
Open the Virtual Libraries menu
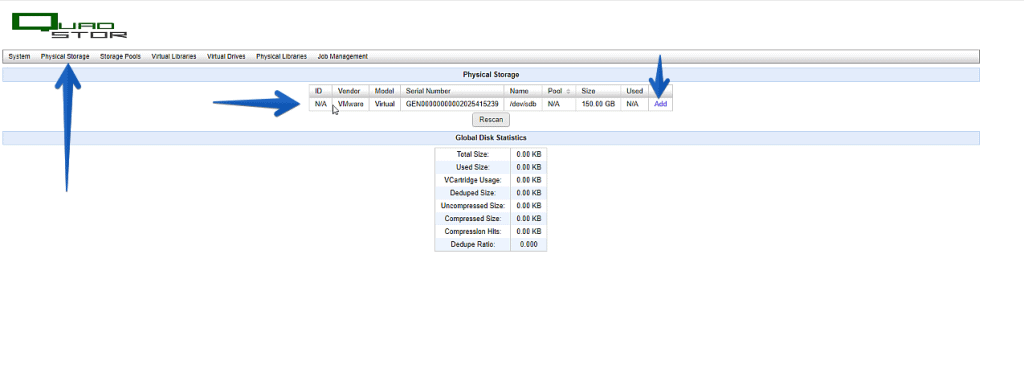[x=174, y=57]
